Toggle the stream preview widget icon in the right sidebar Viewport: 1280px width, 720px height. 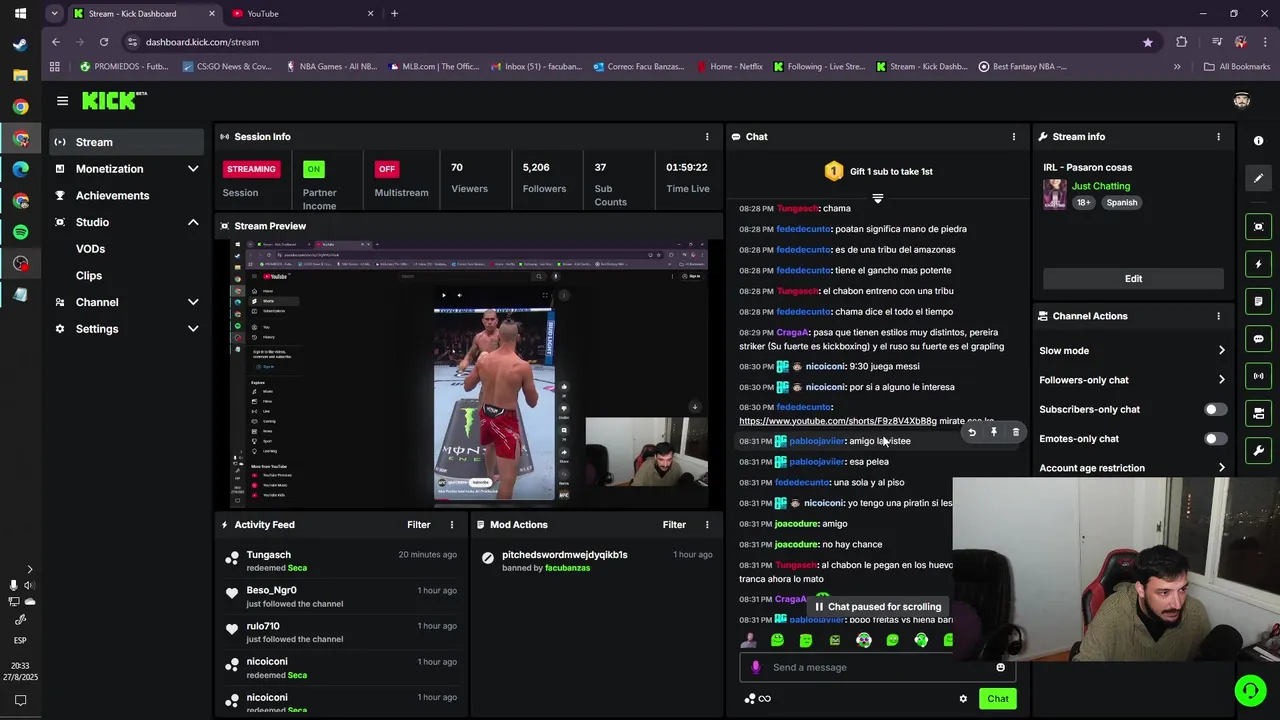click(x=1259, y=227)
